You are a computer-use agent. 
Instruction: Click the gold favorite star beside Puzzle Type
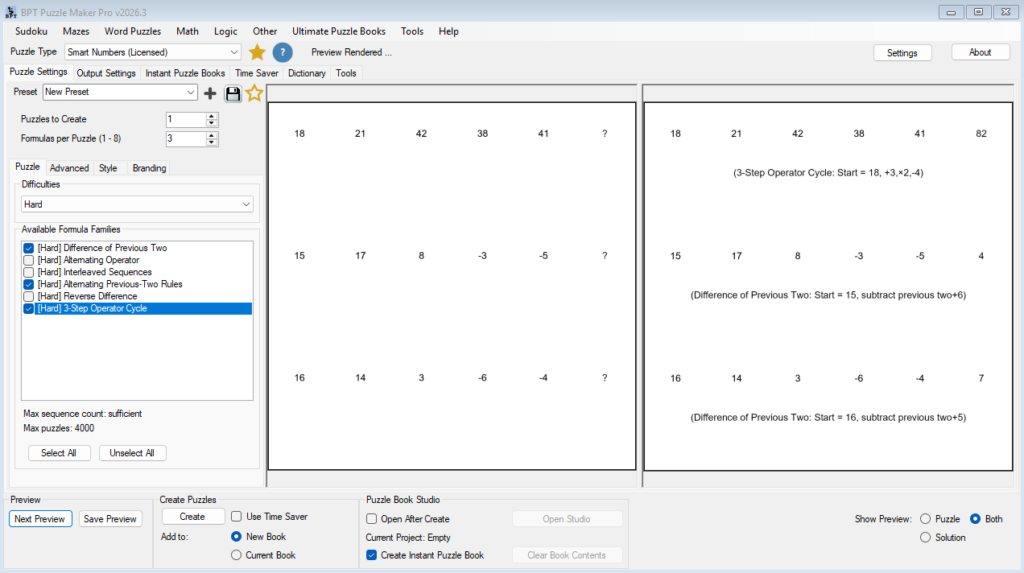257,52
